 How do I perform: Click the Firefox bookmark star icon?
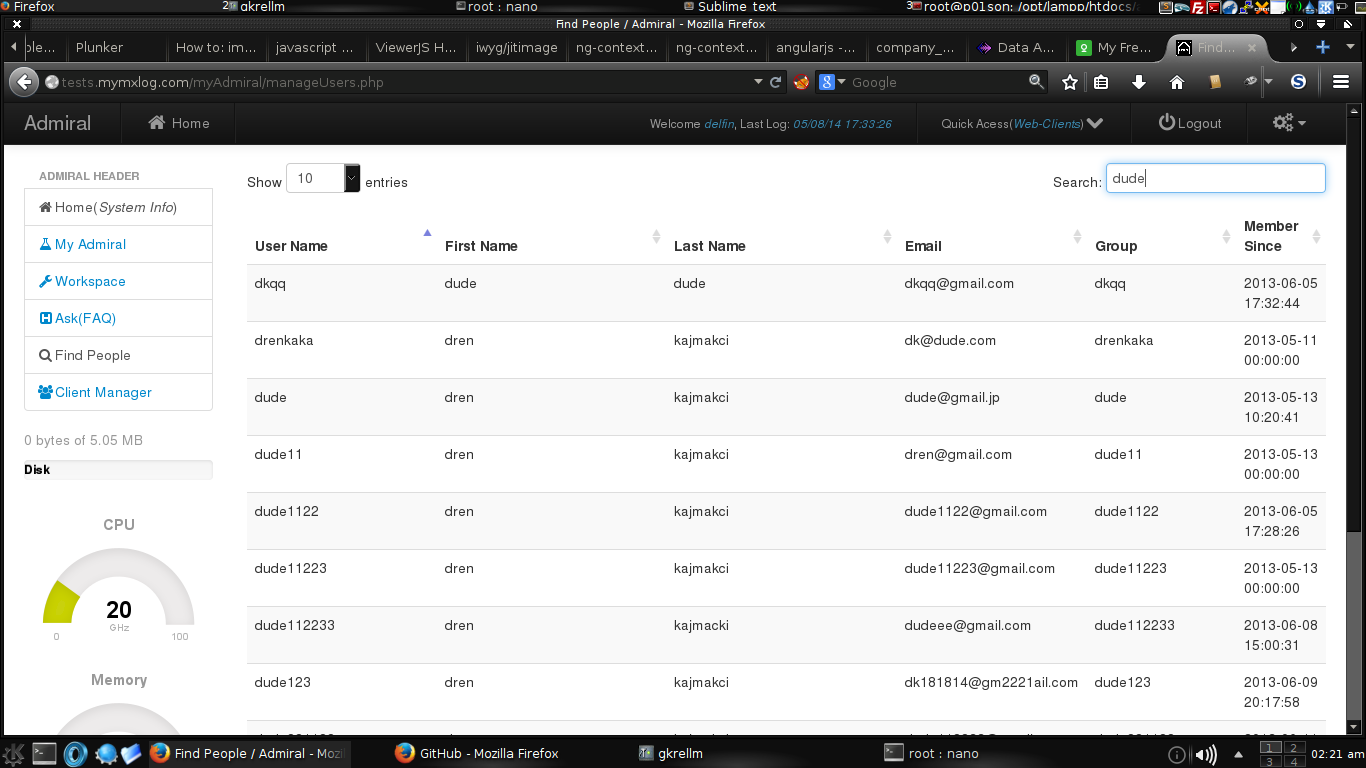1069,82
